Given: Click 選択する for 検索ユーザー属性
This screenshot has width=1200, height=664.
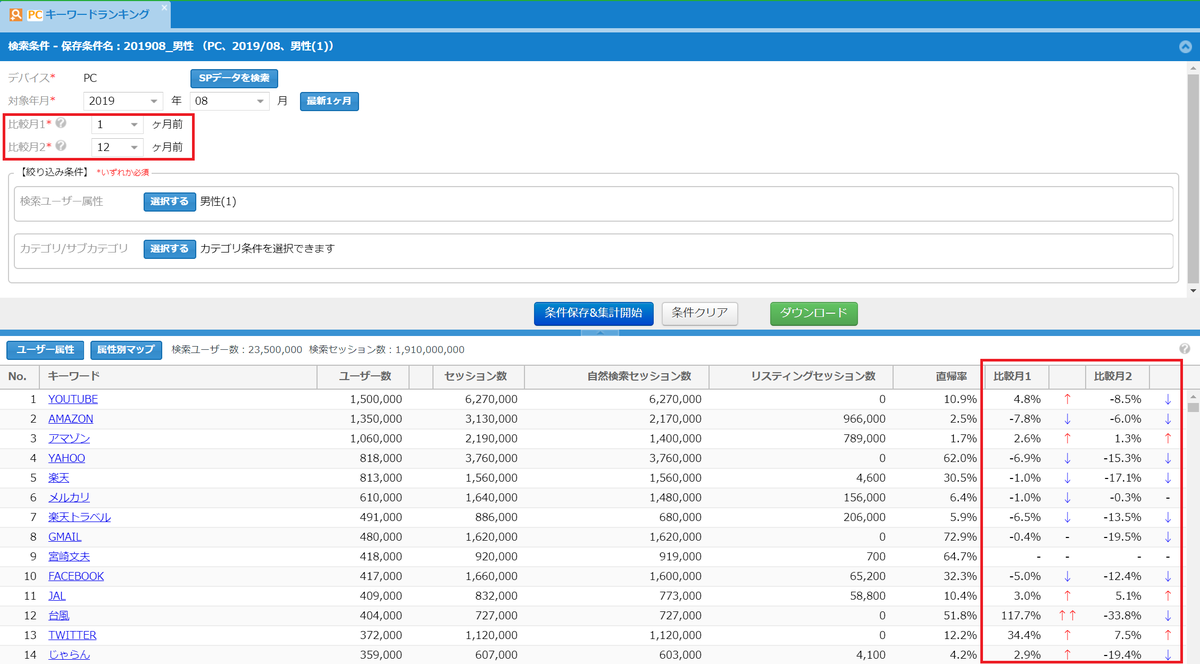Looking at the screenshot, I should pos(169,202).
